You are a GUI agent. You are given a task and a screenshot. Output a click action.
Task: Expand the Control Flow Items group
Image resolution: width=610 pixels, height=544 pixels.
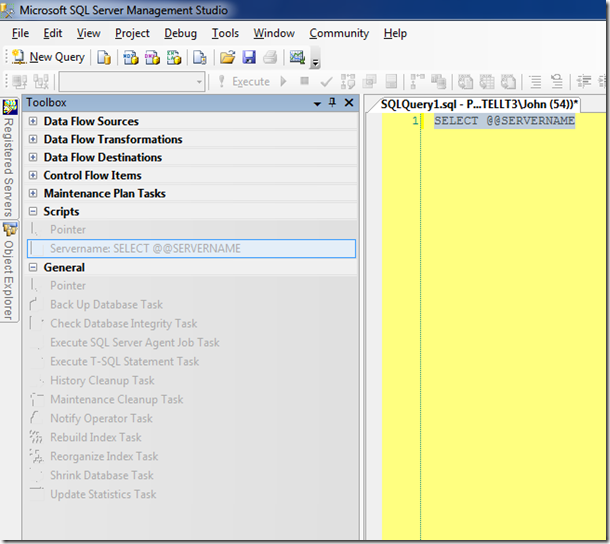tap(33, 175)
